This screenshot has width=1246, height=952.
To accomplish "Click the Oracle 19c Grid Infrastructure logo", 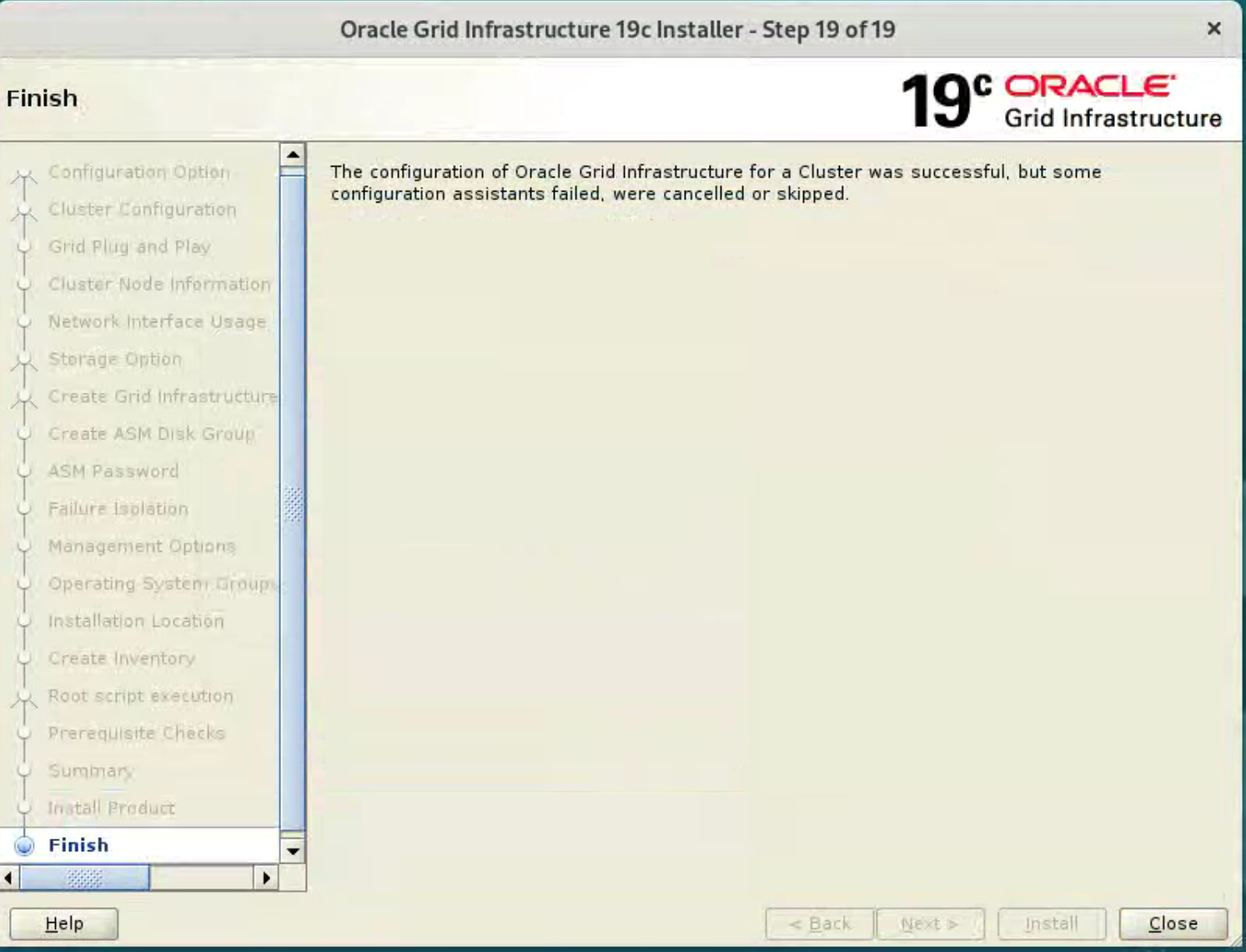I will (x=1062, y=101).
